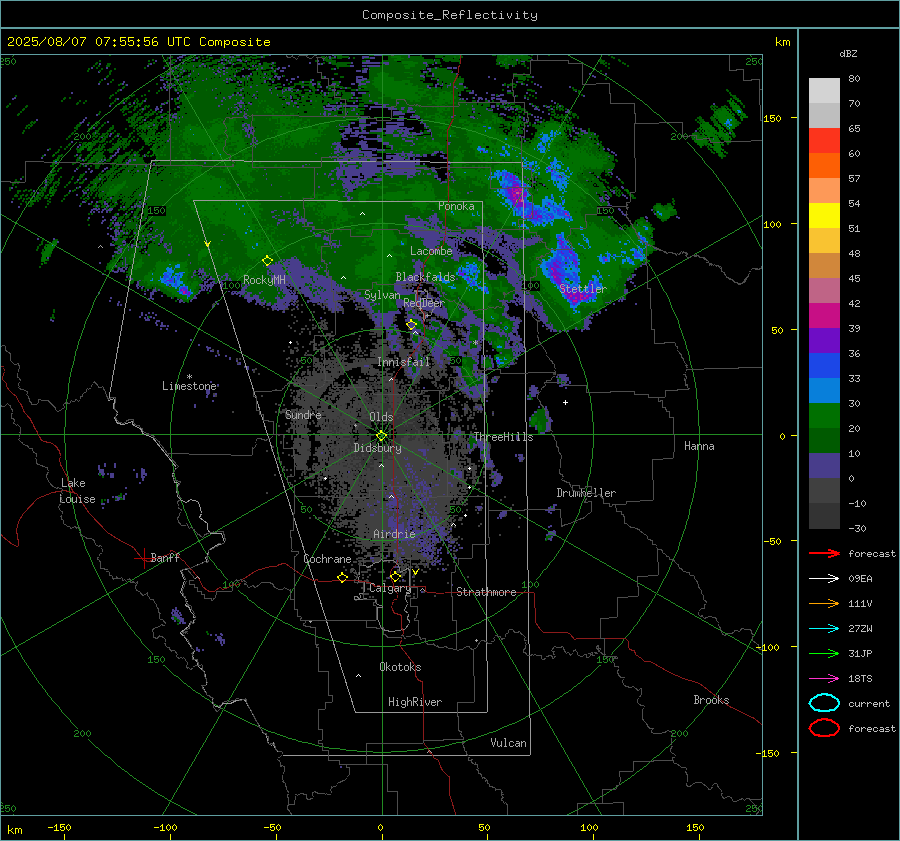Select the light gray 70-80 dBZ swatch

pos(824,90)
